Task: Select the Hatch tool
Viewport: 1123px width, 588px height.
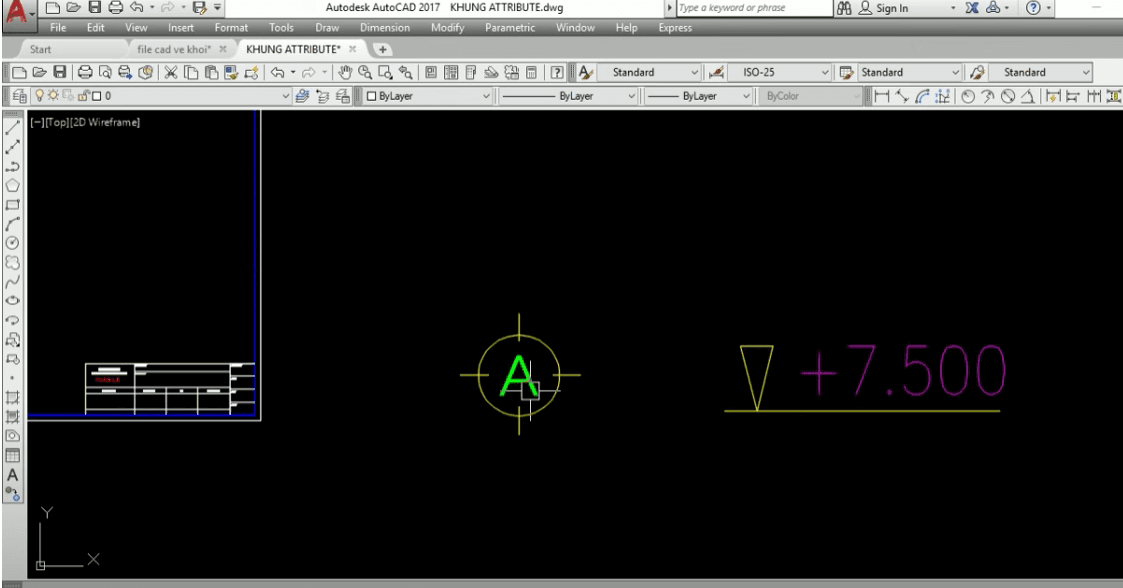Action: pyautogui.click(x=12, y=397)
